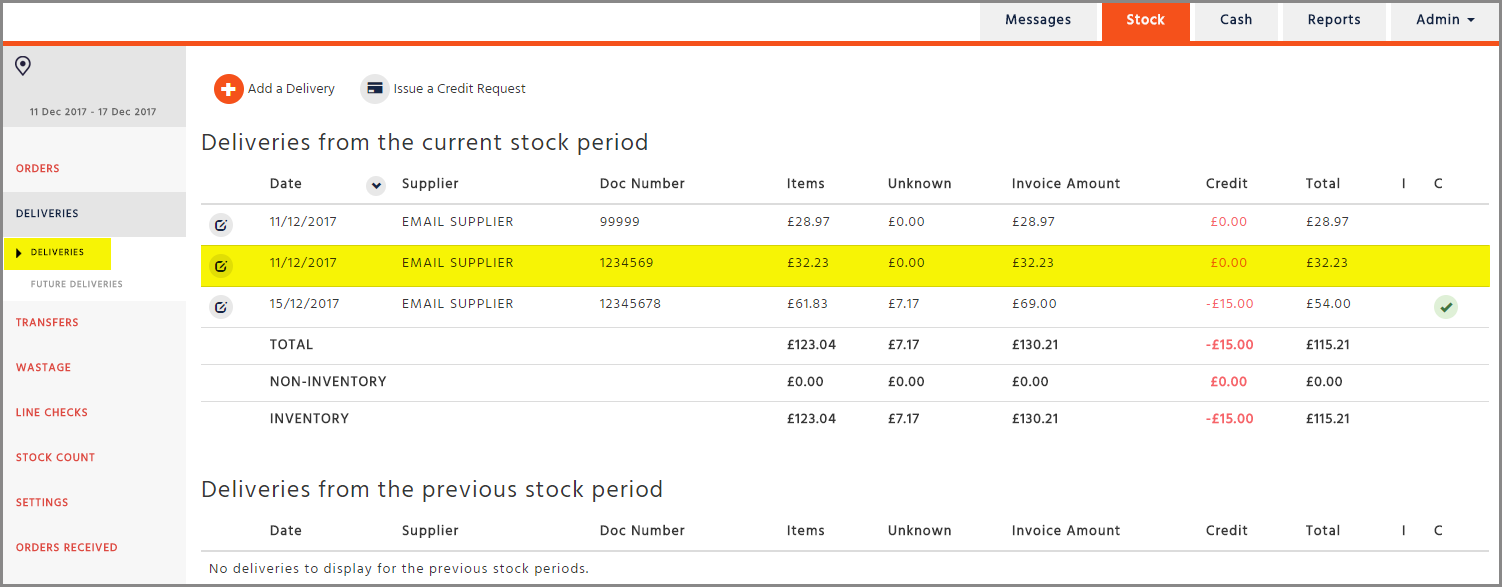Switch to the Messages tab
The image size is (1502, 587).
tap(1038, 20)
